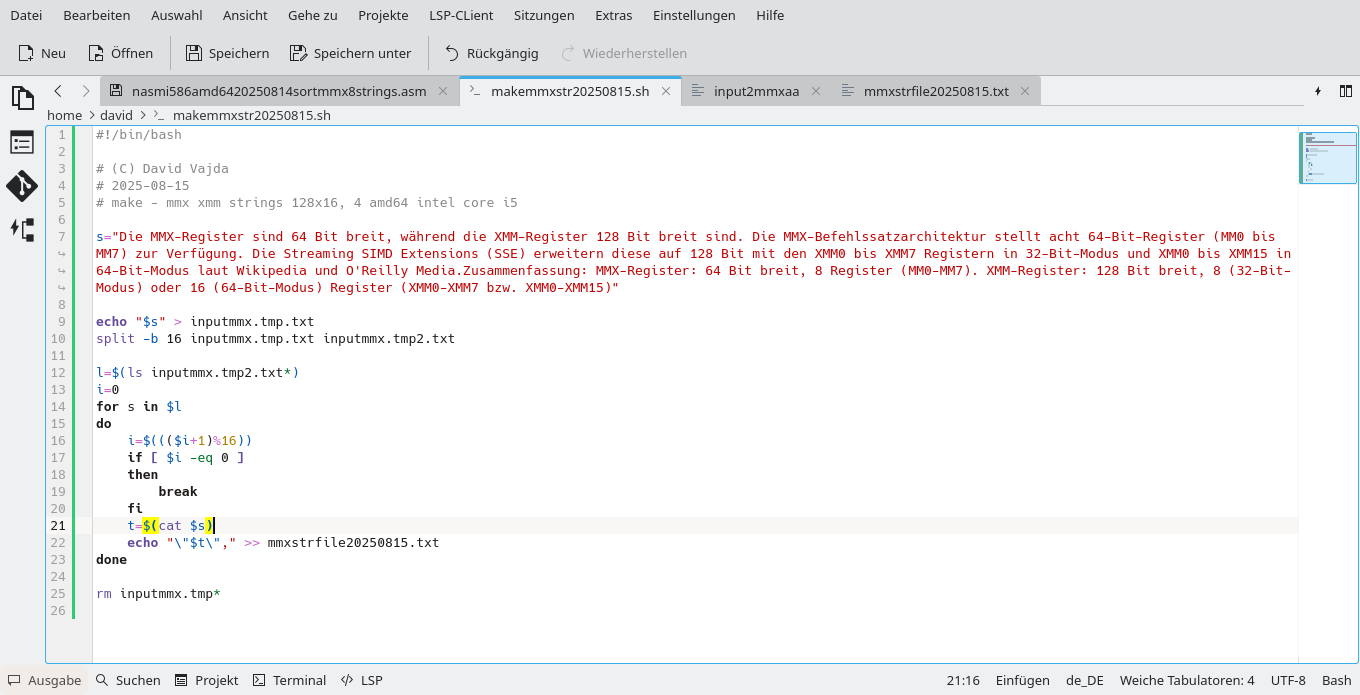
Task: Open the UTF-8 encoding dropdown
Action: click(1288, 680)
